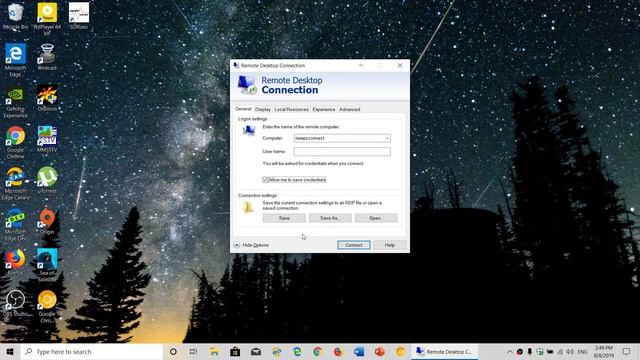Screen dimensions: 640x360
Task: Open Firefox desktop shortcut
Action: click(x=16, y=262)
